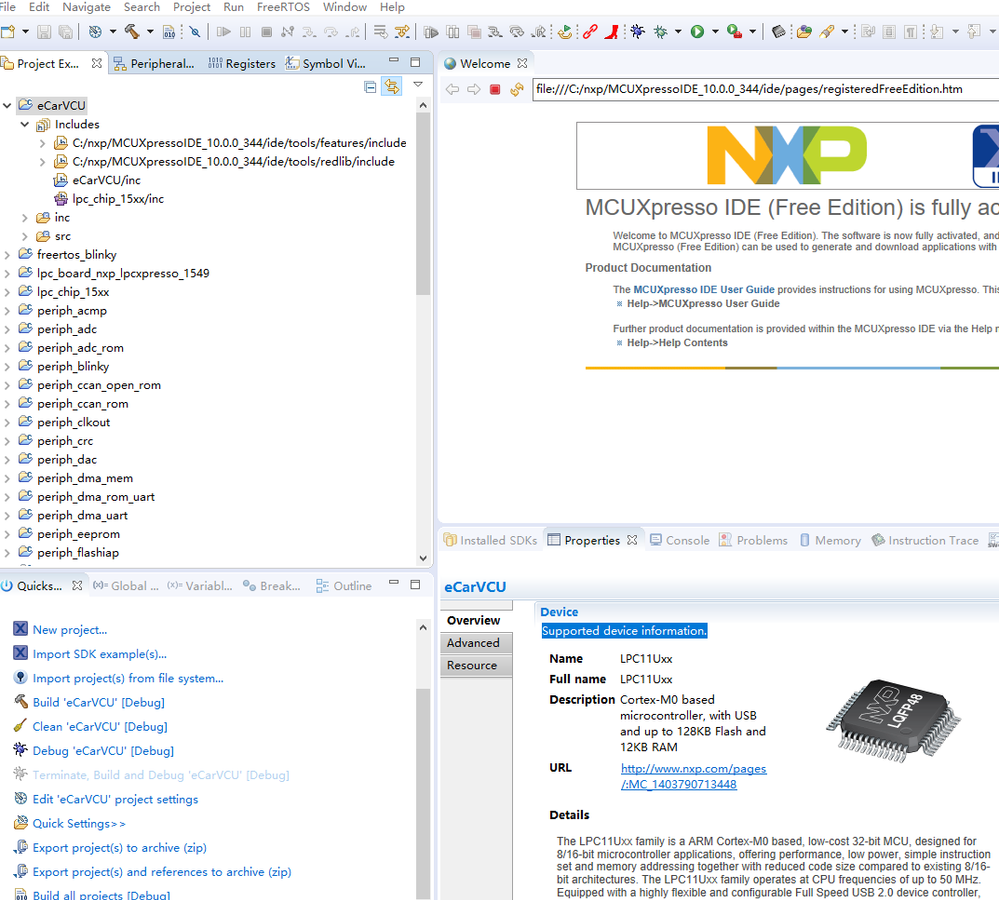This screenshot has width=999, height=900.
Task: Switch to the Registers tab
Action: (242, 64)
